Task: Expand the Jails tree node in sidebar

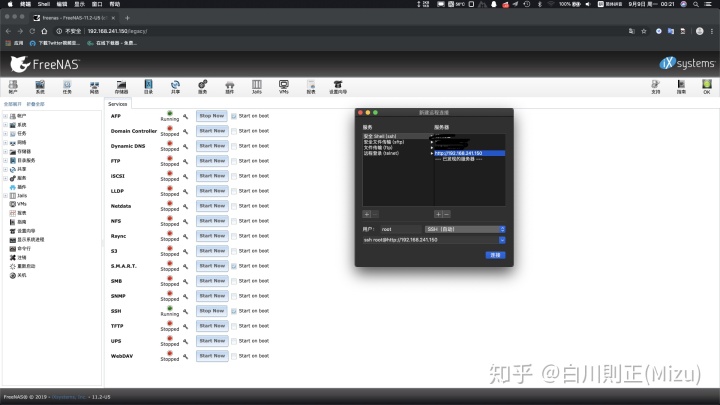Action: [6, 196]
